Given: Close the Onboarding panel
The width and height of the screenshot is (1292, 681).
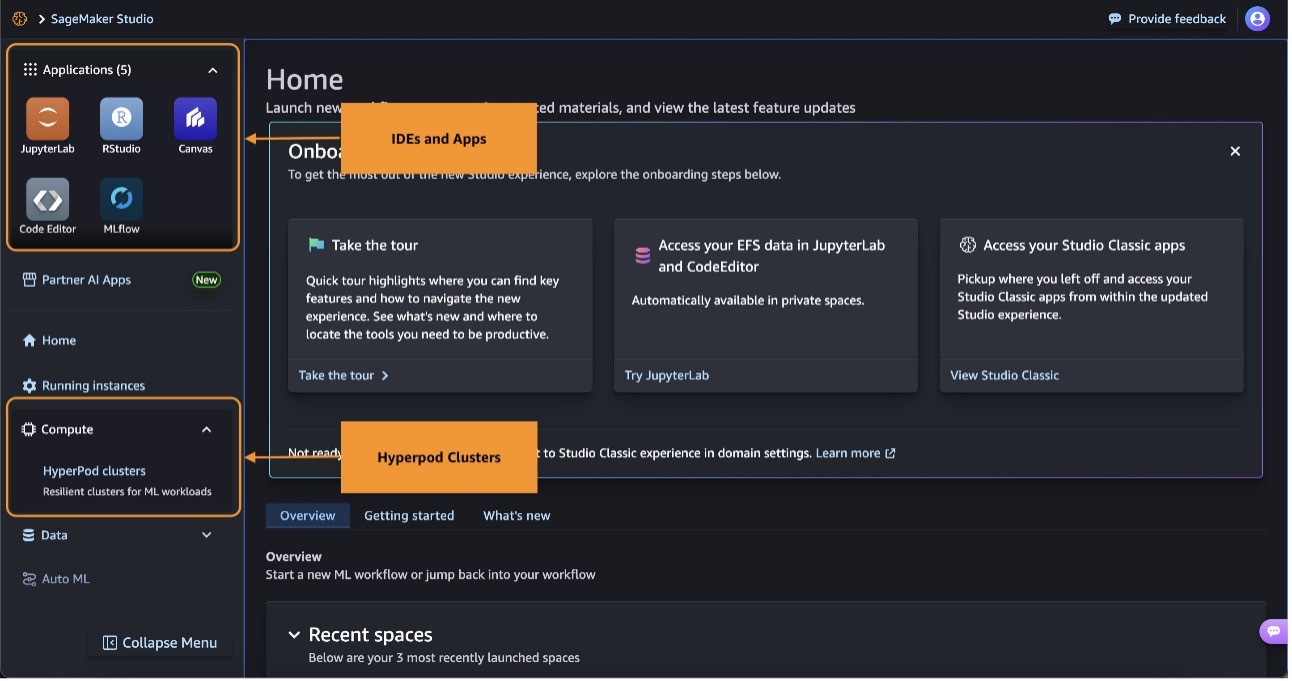Looking at the screenshot, I should click(x=1235, y=151).
